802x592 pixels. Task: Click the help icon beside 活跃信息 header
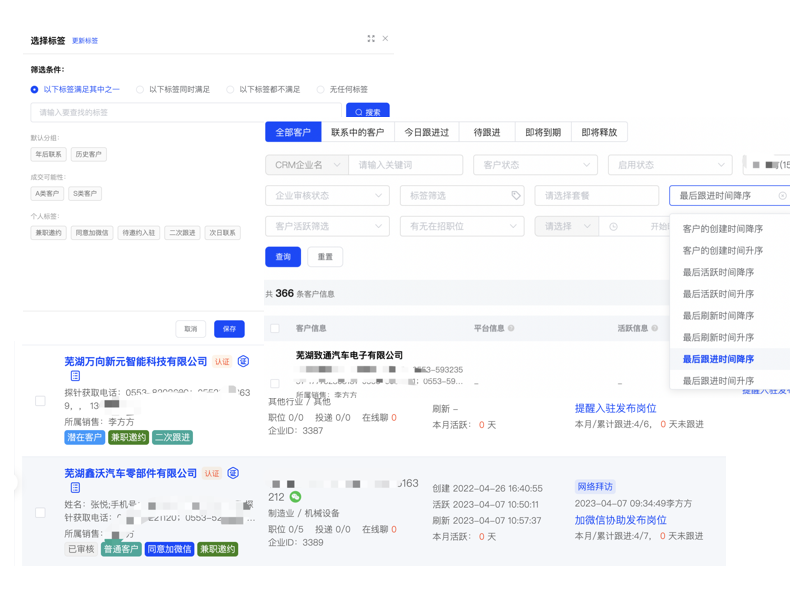coord(655,328)
